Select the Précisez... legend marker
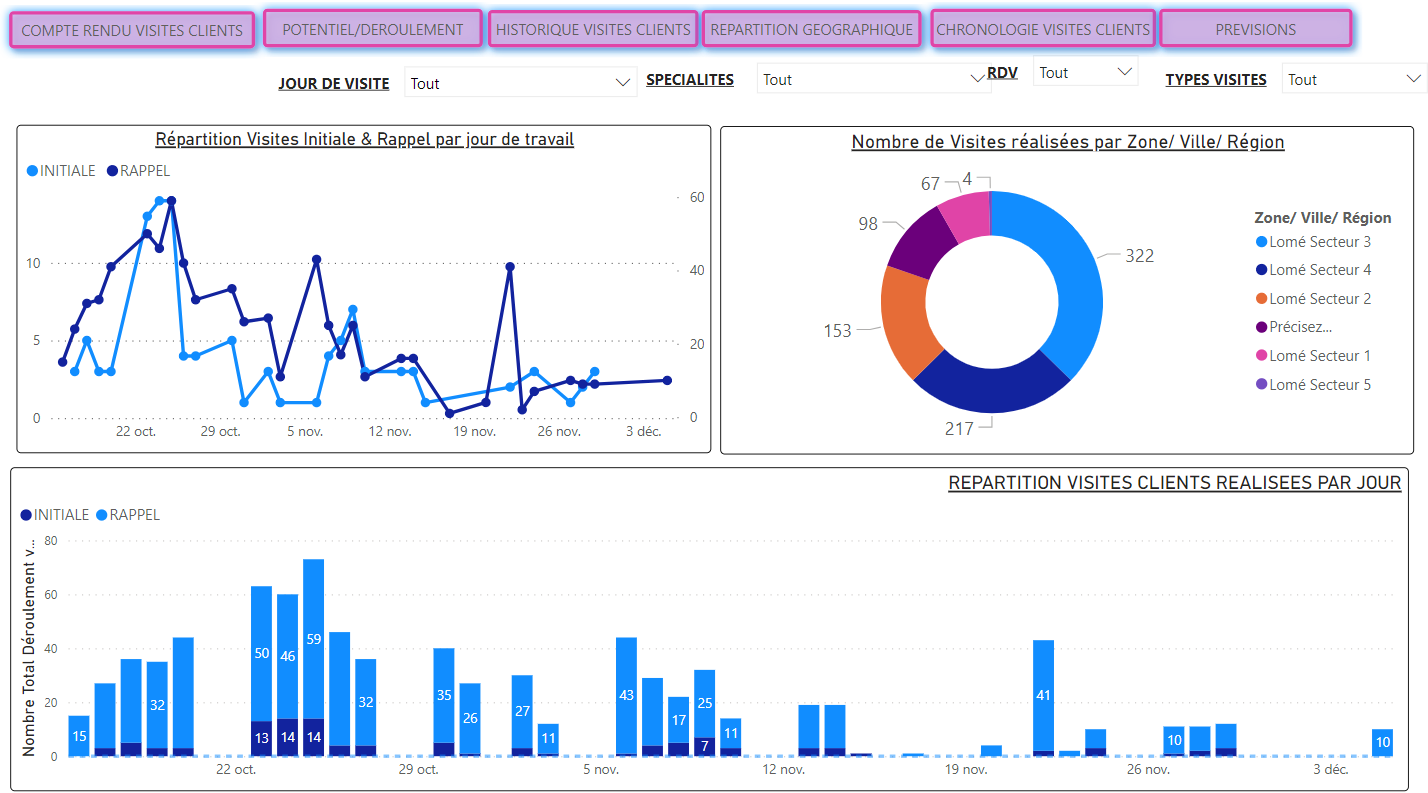The width and height of the screenshot is (1428, 793). (1261, 327)
